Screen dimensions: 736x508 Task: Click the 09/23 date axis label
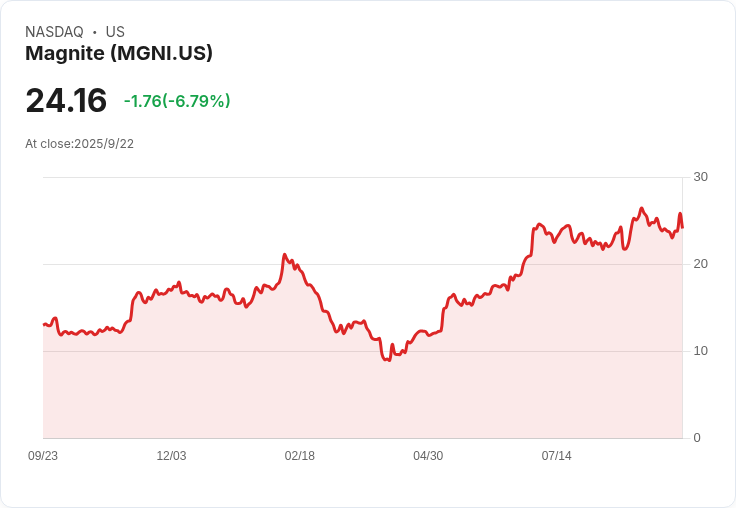43,455
